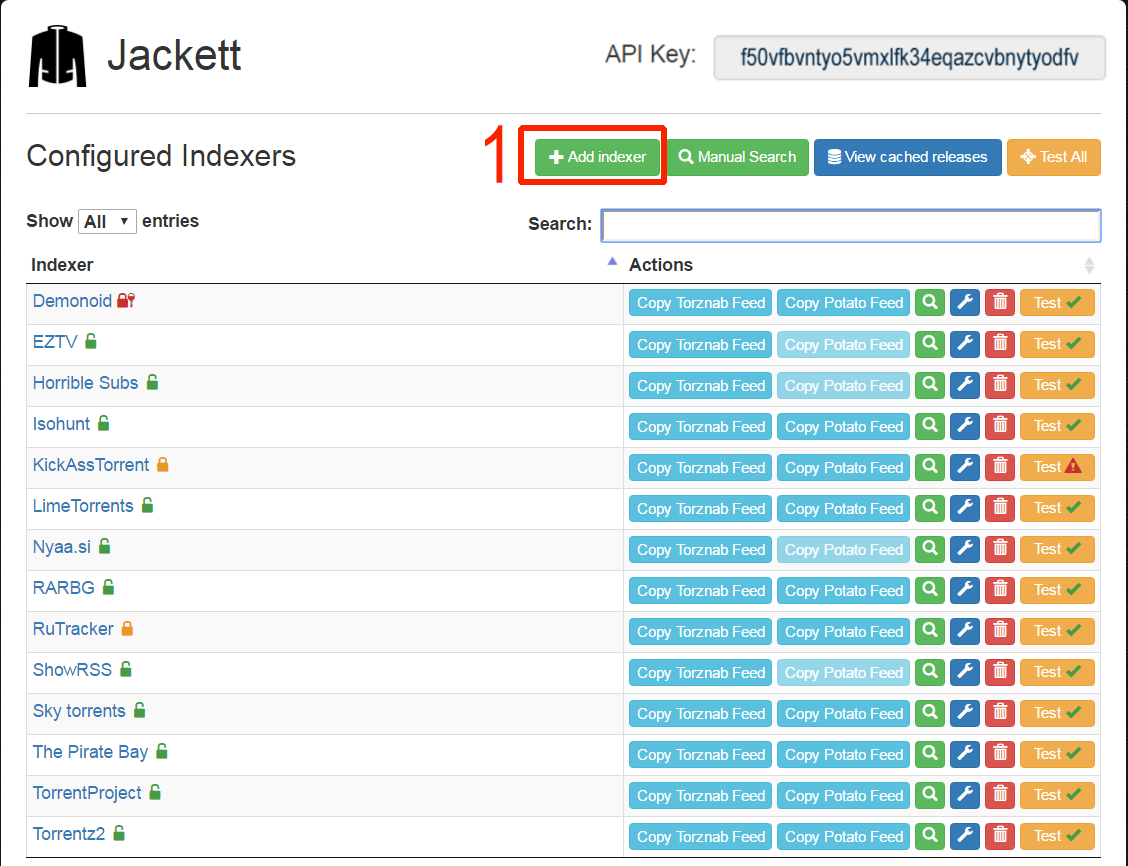Focus the Search input field

851,225
